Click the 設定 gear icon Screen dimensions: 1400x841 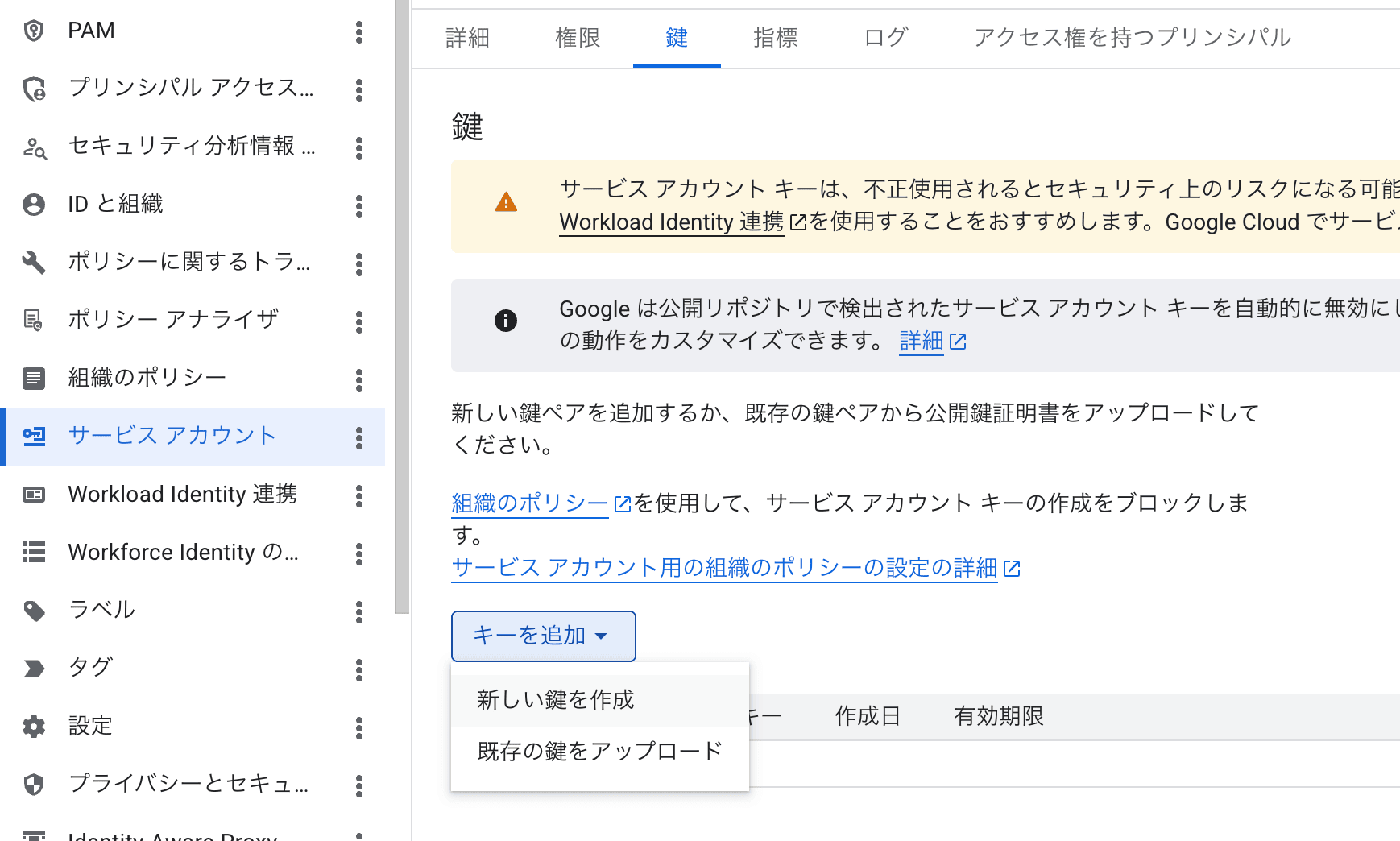[34, 727]
